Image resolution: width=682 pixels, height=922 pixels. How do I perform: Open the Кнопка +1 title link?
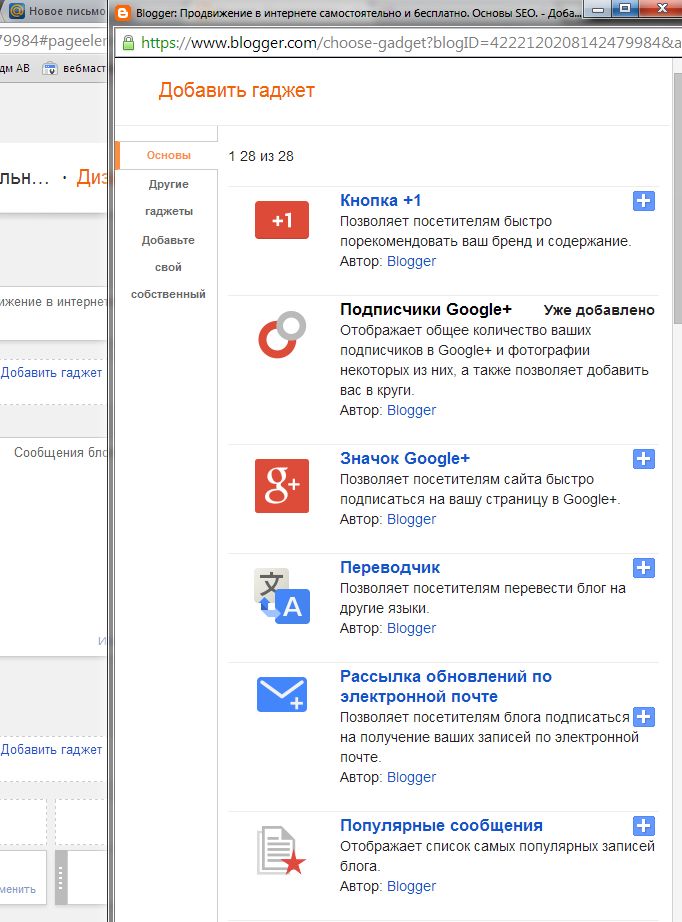380,200
